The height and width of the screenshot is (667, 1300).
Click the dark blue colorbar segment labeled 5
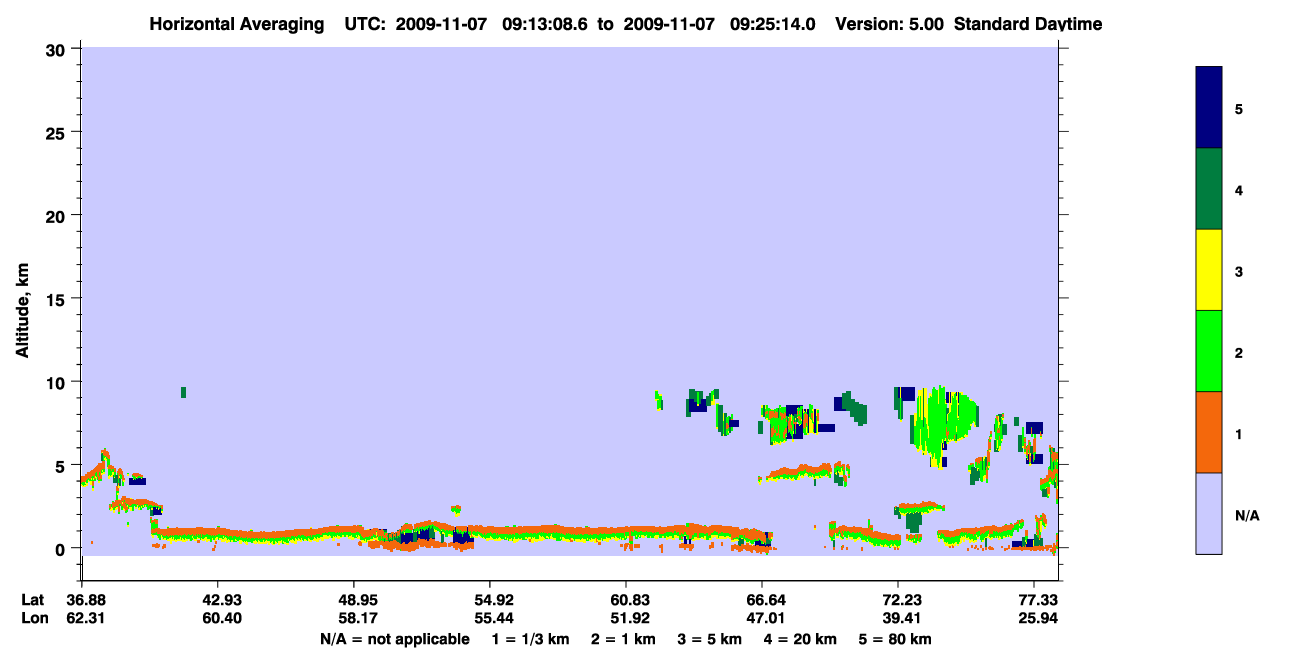click(1209, 108)
